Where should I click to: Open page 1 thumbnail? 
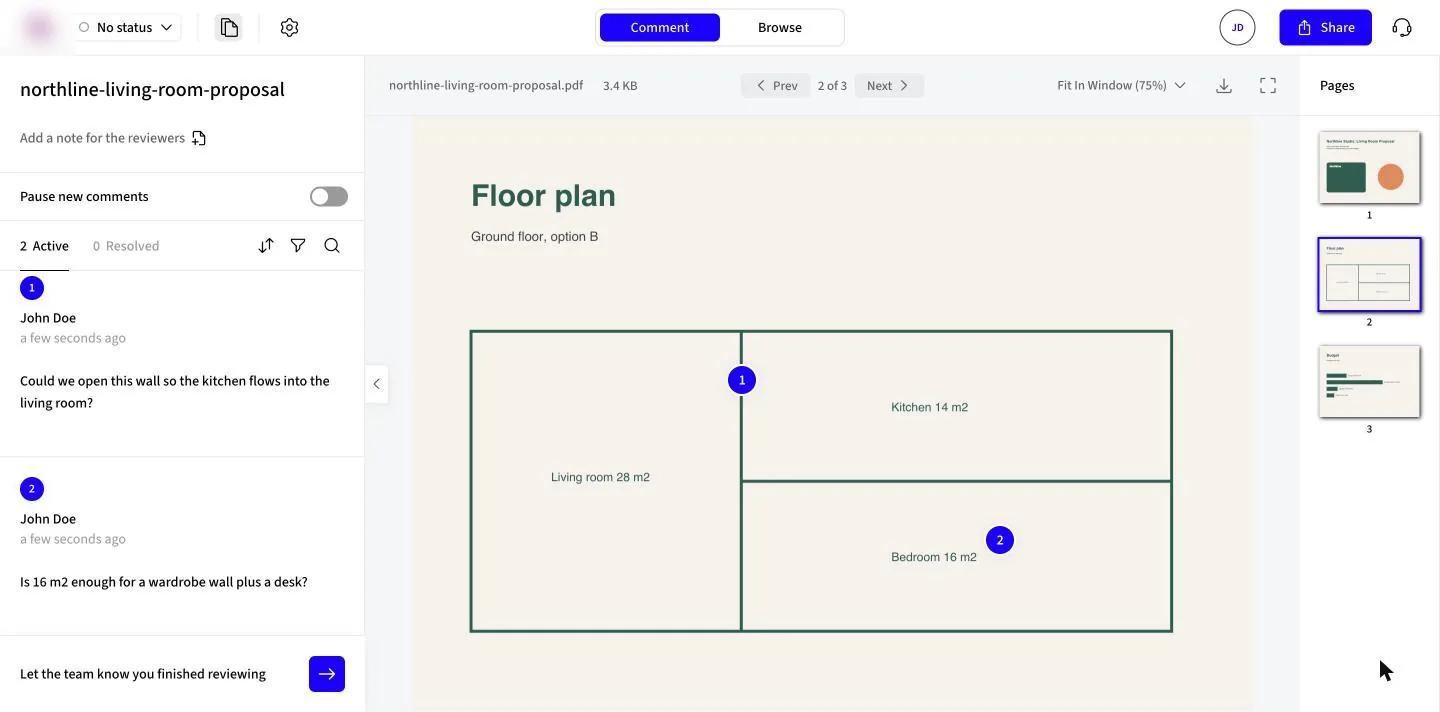point(1370,167)
